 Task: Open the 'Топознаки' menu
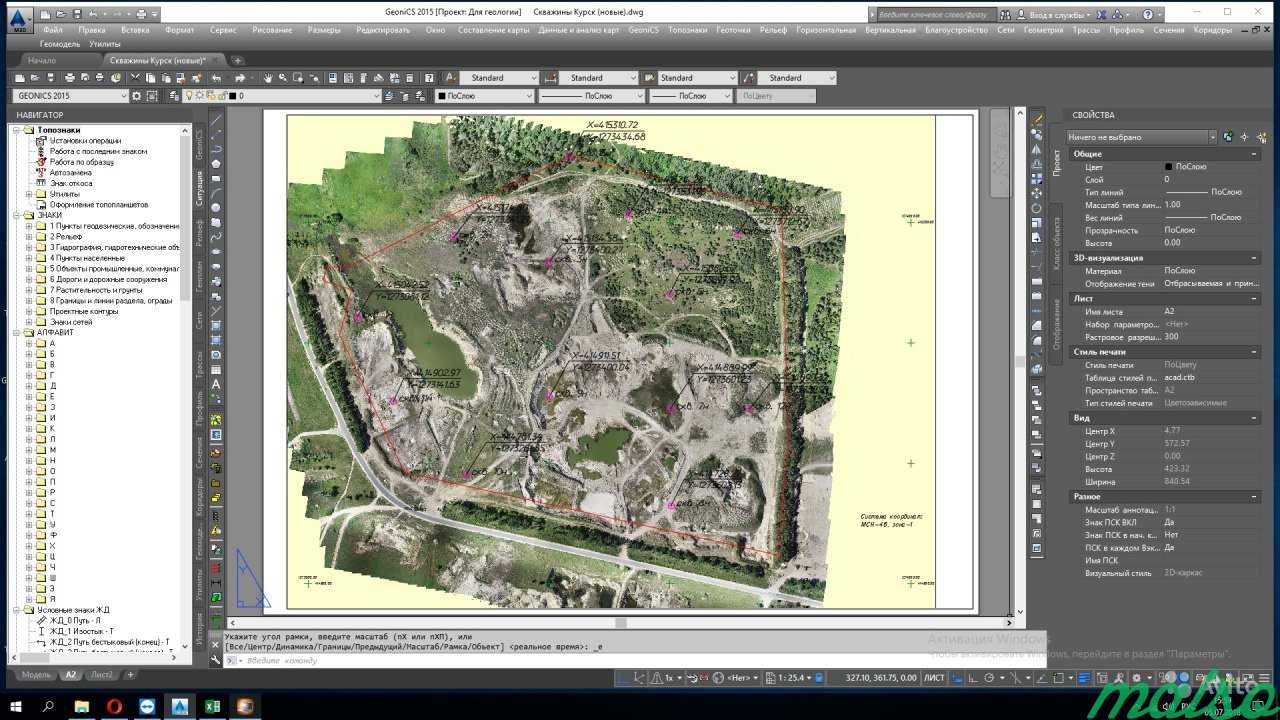coord(687,30)
